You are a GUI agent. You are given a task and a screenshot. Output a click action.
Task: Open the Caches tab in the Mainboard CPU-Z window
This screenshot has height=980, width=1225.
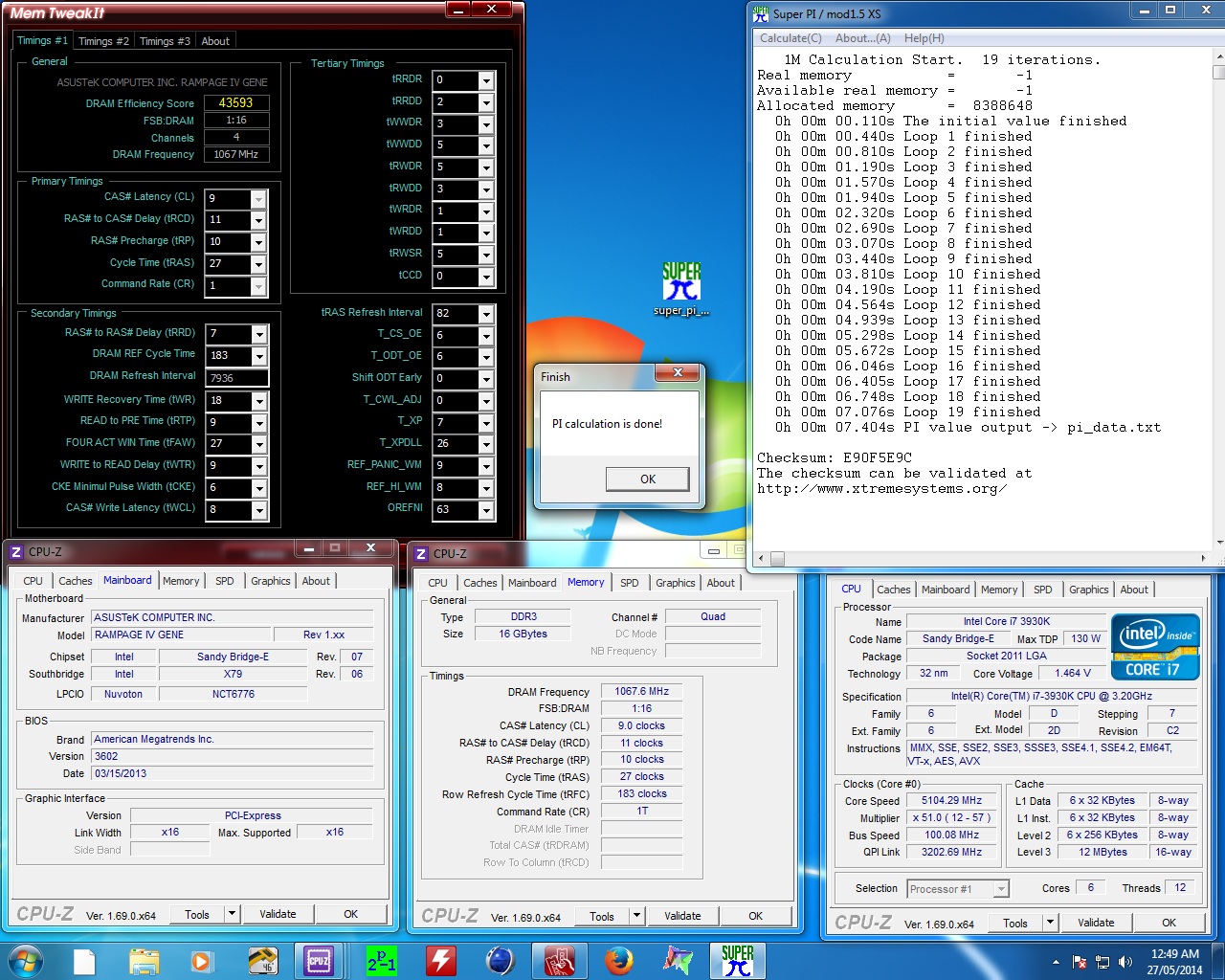point(76,581)
